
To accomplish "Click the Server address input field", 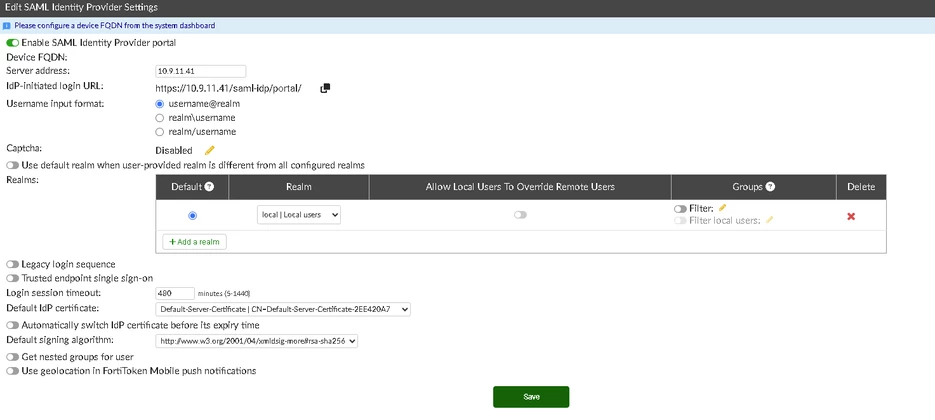I will click(200, 71).
